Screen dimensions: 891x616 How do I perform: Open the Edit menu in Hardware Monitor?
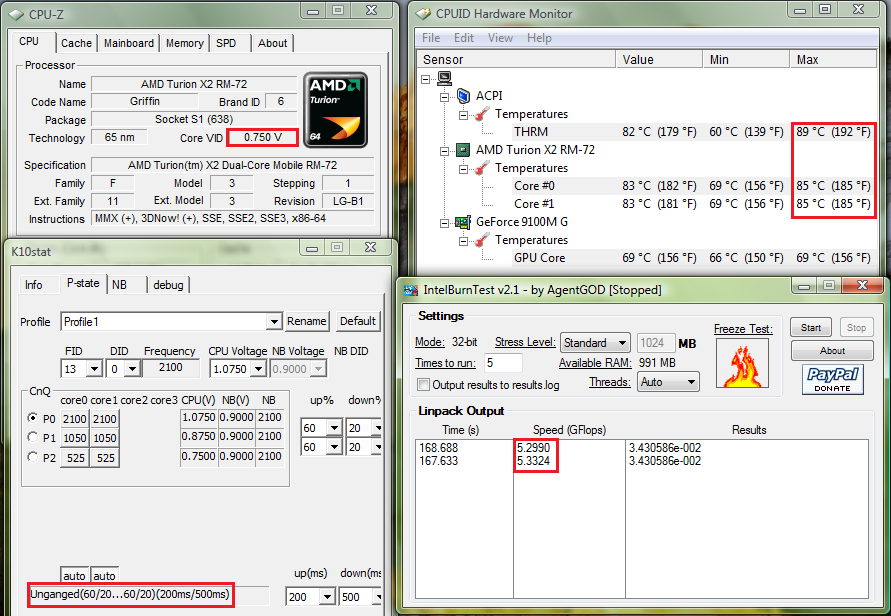464,38
